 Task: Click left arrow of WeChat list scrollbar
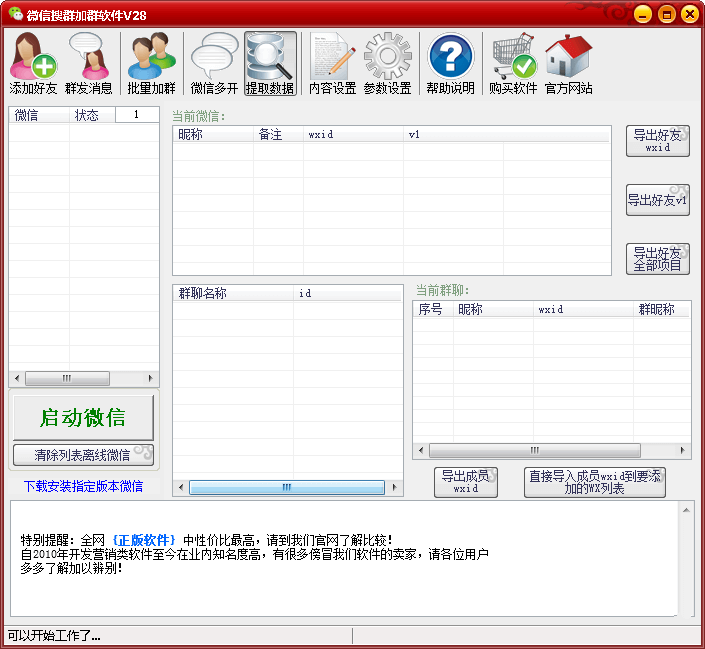click(17, 378)
